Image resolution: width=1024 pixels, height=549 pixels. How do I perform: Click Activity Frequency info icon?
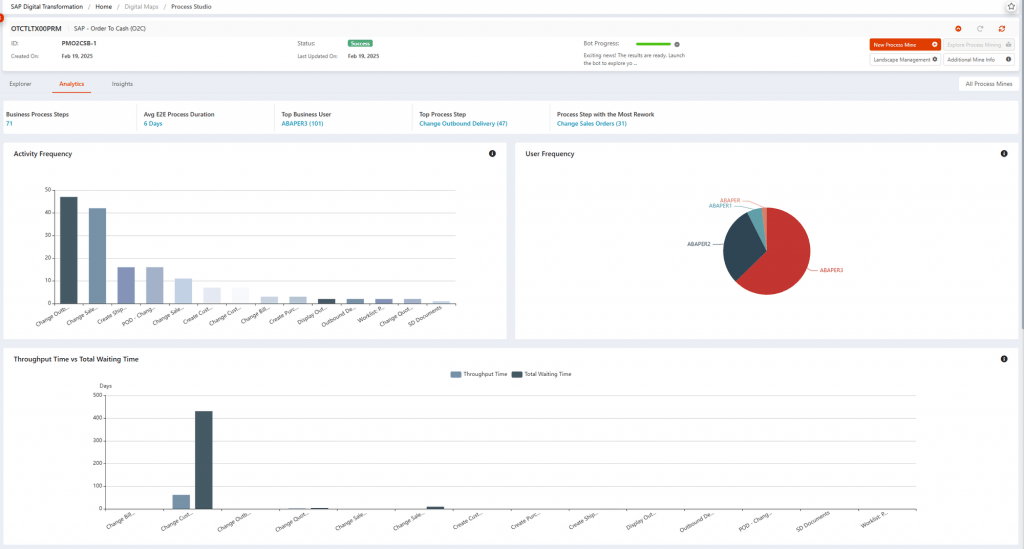492,153
